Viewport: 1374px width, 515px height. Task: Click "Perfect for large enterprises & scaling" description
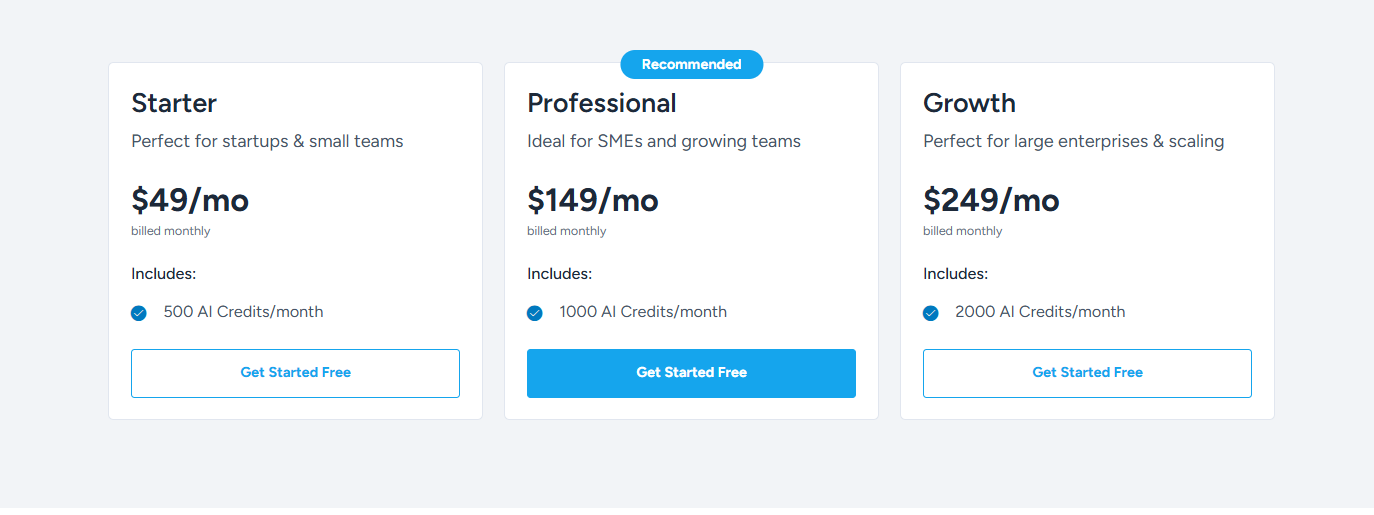[1073, 141]
